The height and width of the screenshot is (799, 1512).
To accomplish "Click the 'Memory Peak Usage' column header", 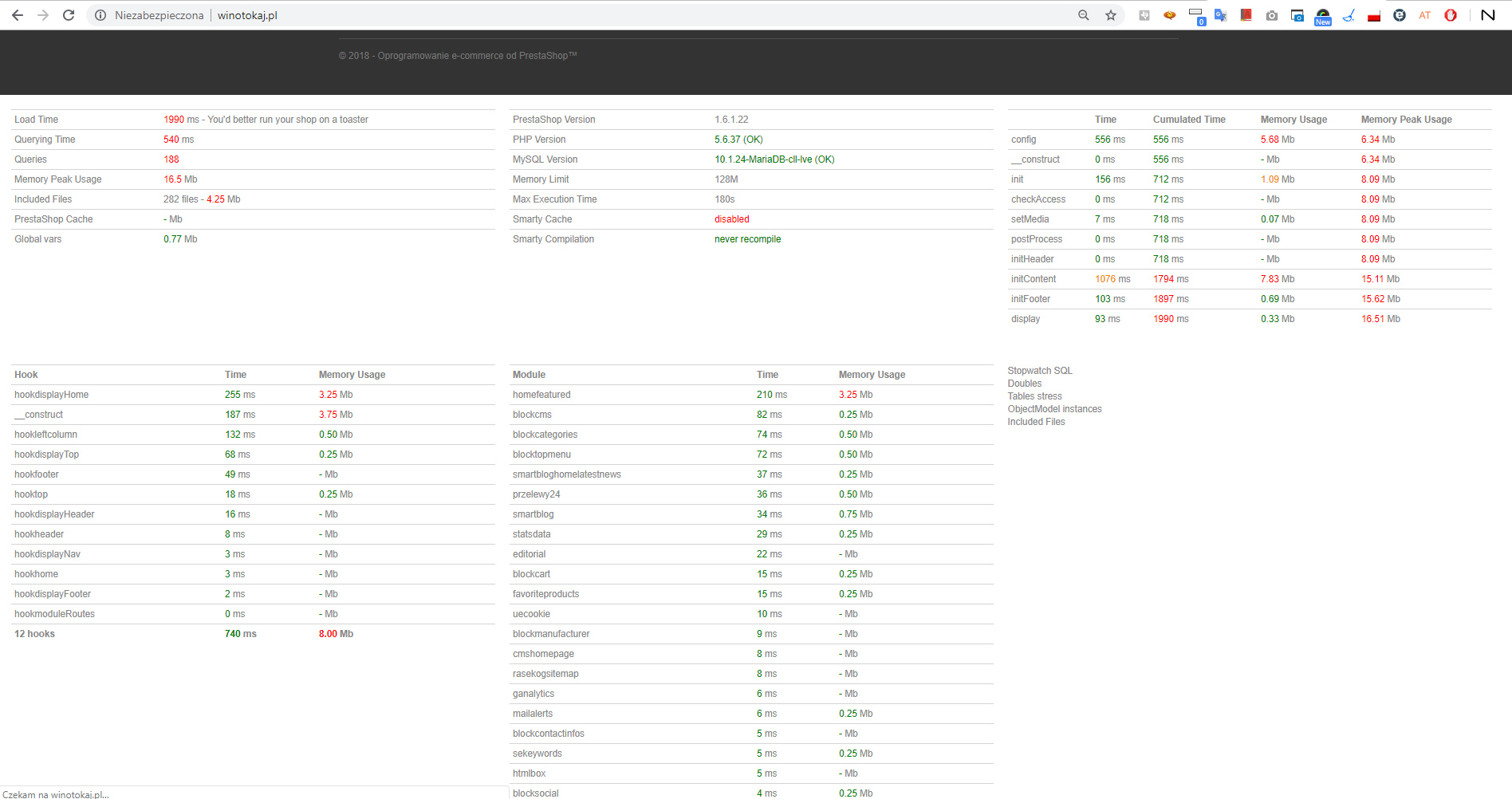I will coord(1407,120).
